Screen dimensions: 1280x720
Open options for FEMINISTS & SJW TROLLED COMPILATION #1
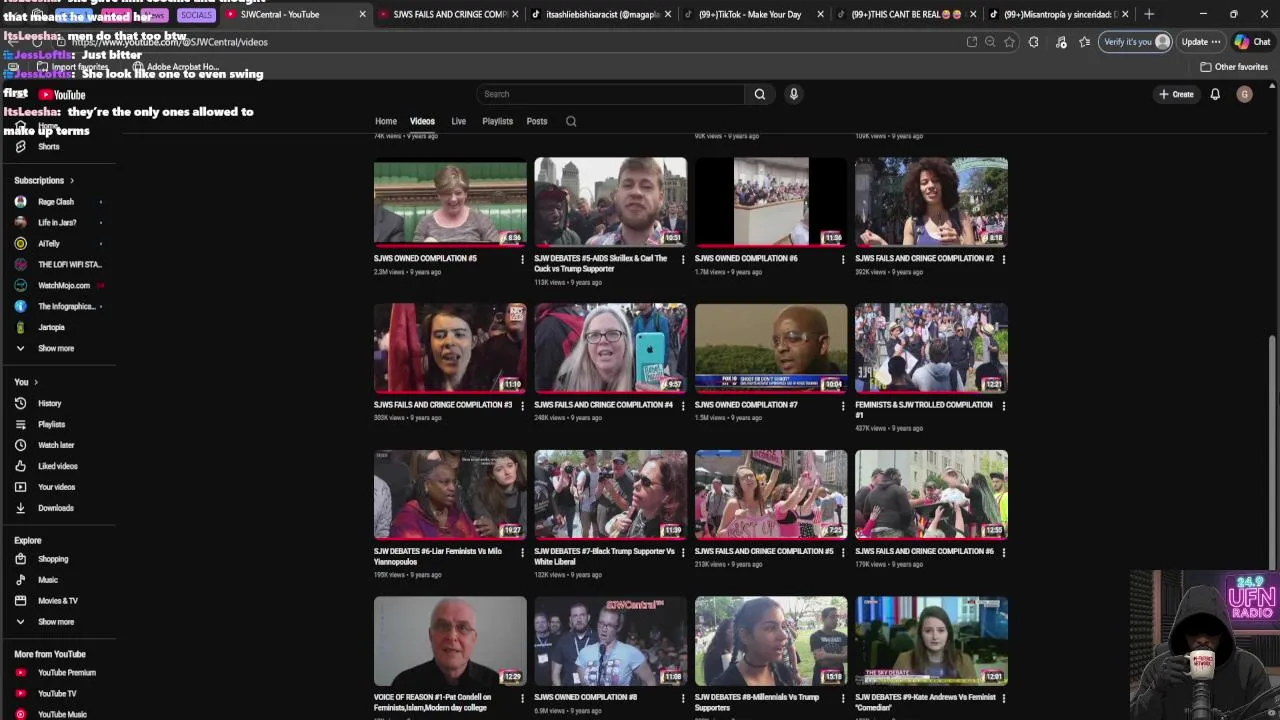(1004, 406)
